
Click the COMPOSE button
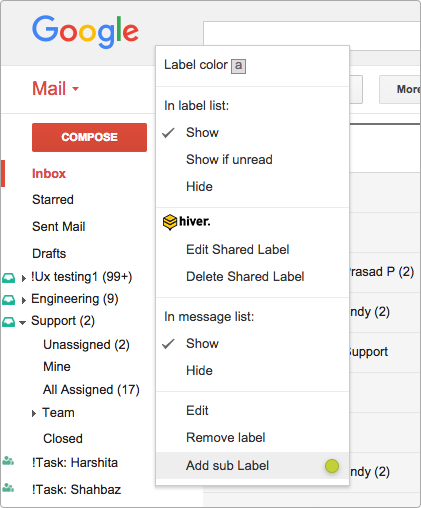[89, 137]
